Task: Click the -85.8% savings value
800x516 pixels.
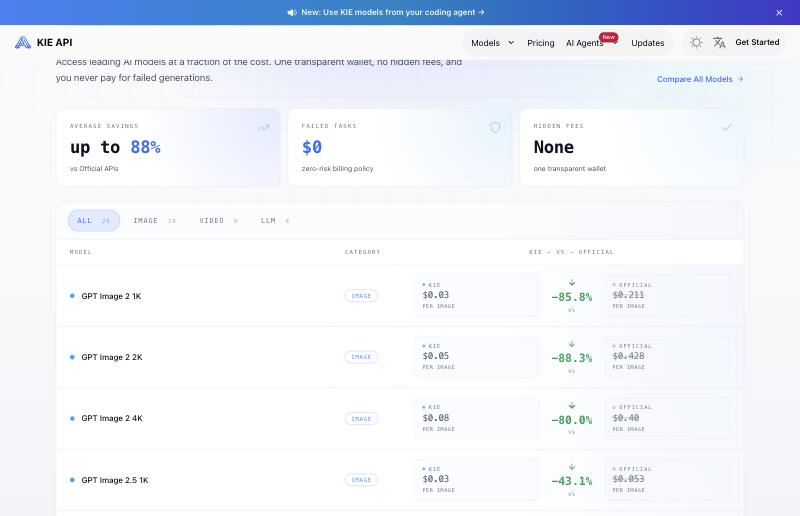Action: (x=571, y=297)
